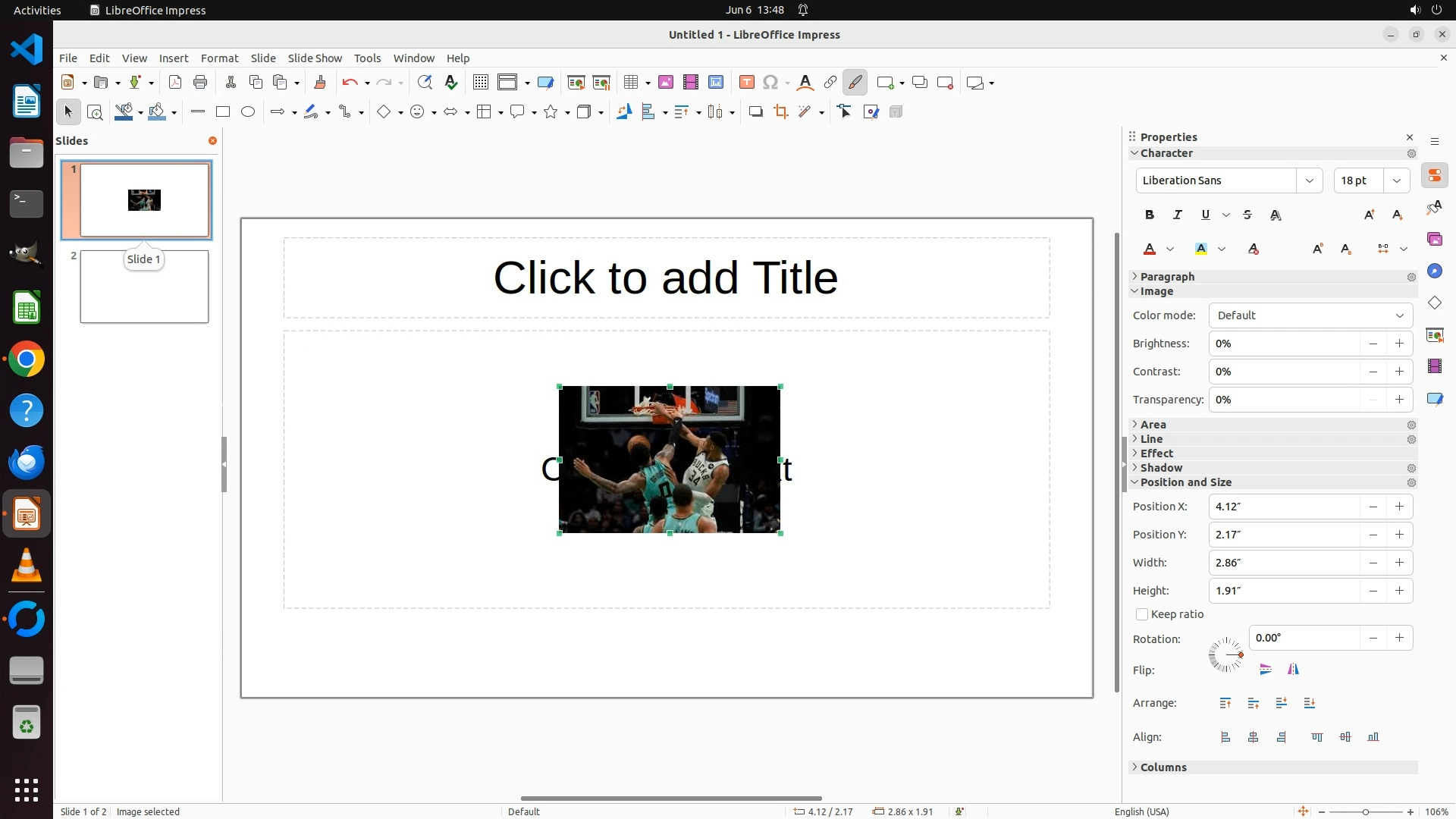Toggle Bold character formatting
Screen dimensions: 1456x819
point(1150,215)
